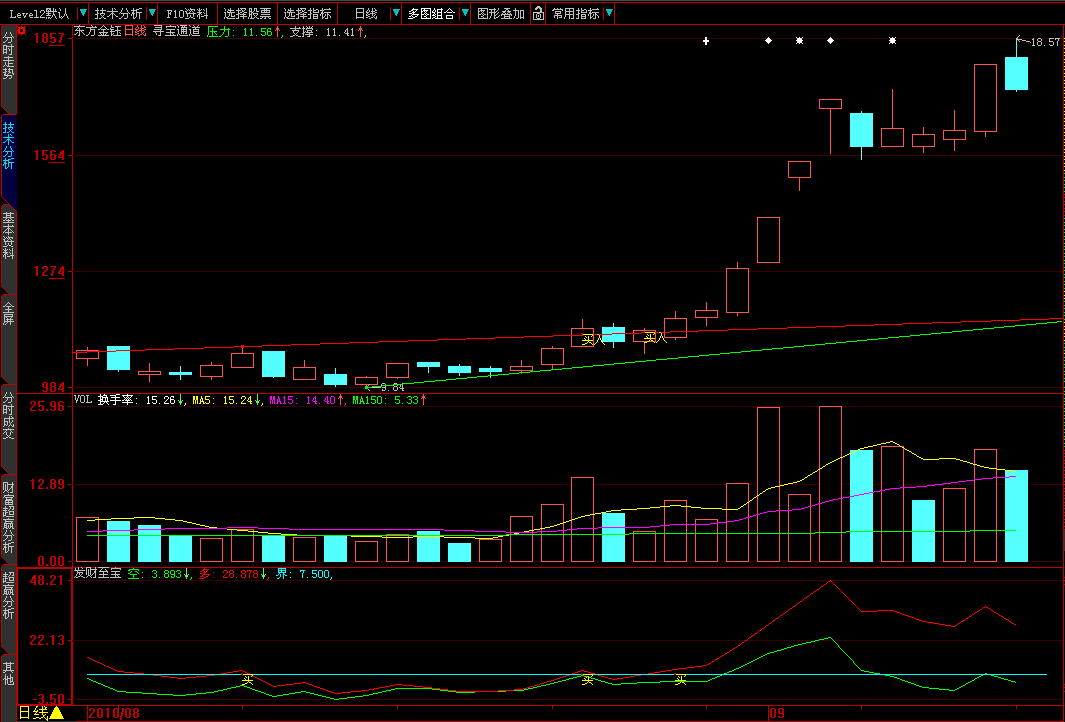Click the first white diamond marker atop chart

(768, 41)
